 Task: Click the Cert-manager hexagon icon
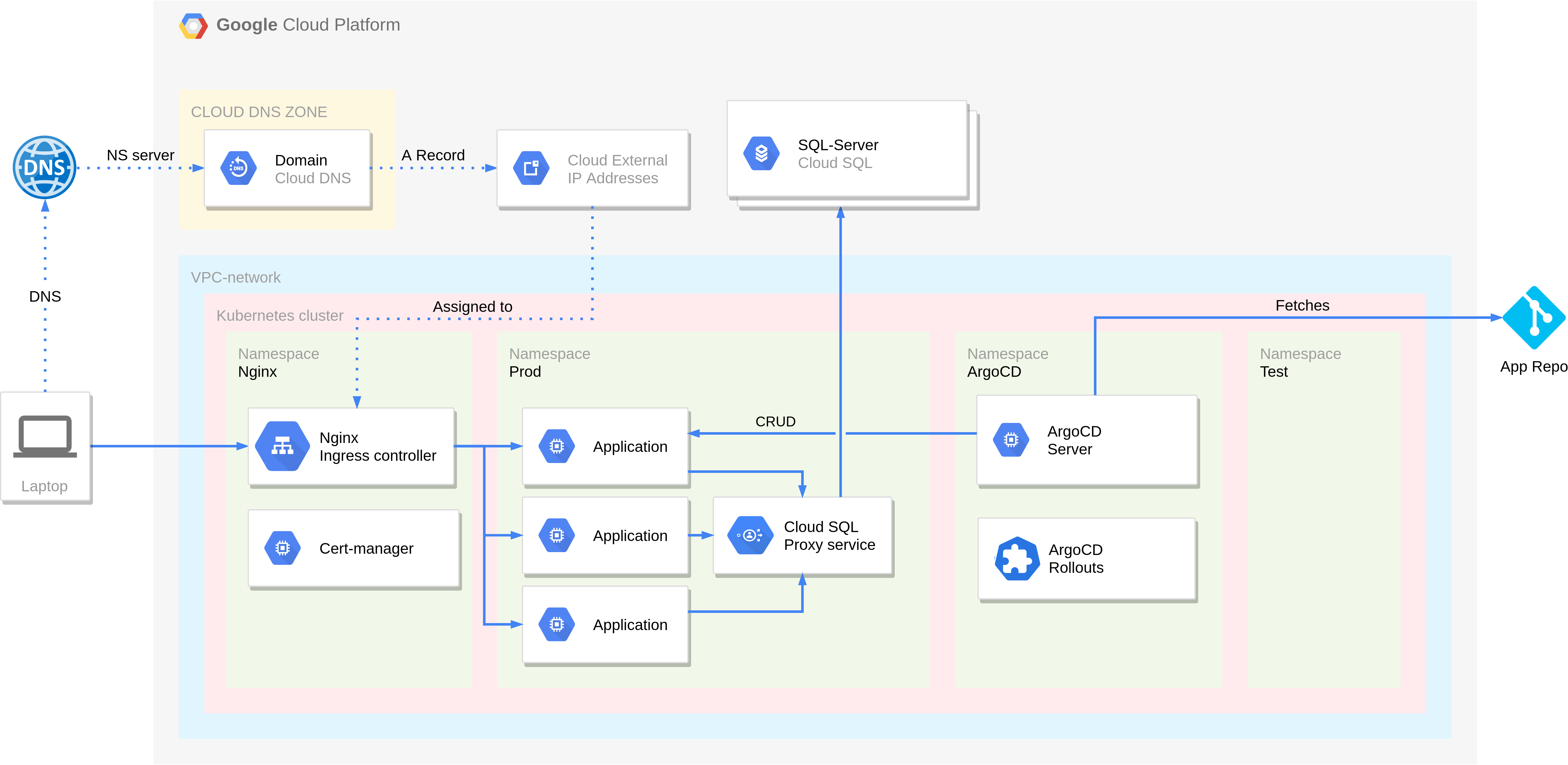283,548
